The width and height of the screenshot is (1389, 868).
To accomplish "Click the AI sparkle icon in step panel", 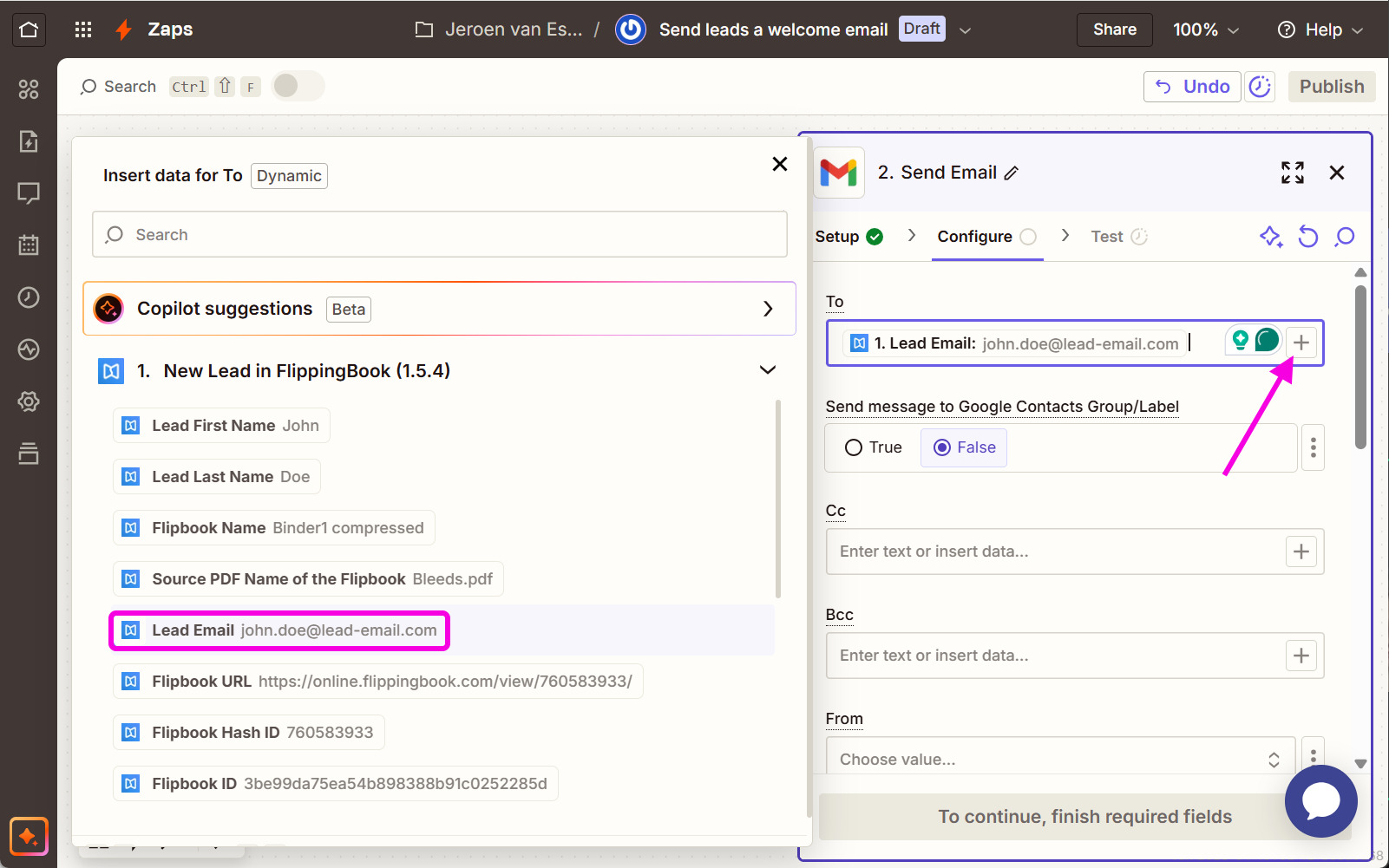I will [x=1271, y=237].
